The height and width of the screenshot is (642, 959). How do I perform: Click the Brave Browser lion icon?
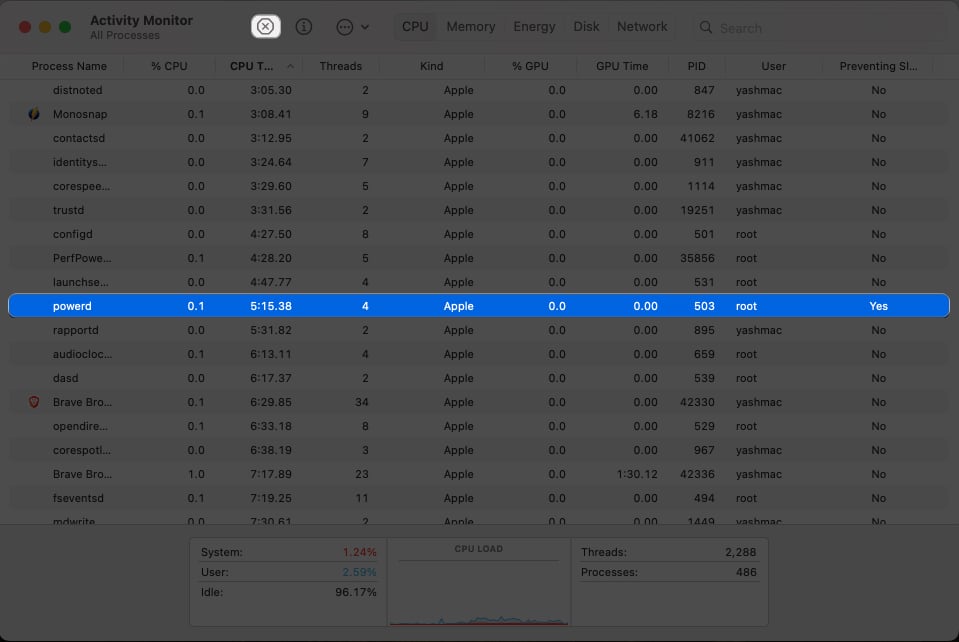click(34, 402)
